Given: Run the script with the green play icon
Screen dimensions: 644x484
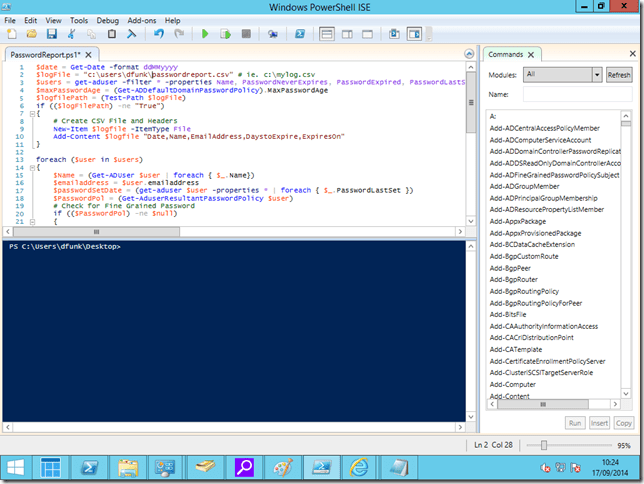Looking at the screenshot, I should (x=205, y=34).
